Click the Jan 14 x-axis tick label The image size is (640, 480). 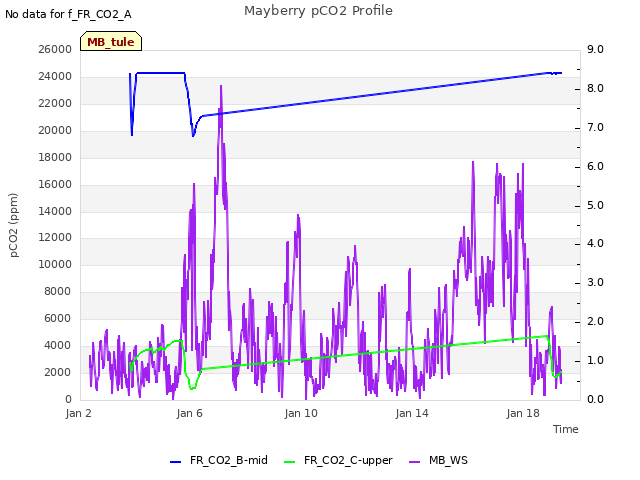coord(412,413)
